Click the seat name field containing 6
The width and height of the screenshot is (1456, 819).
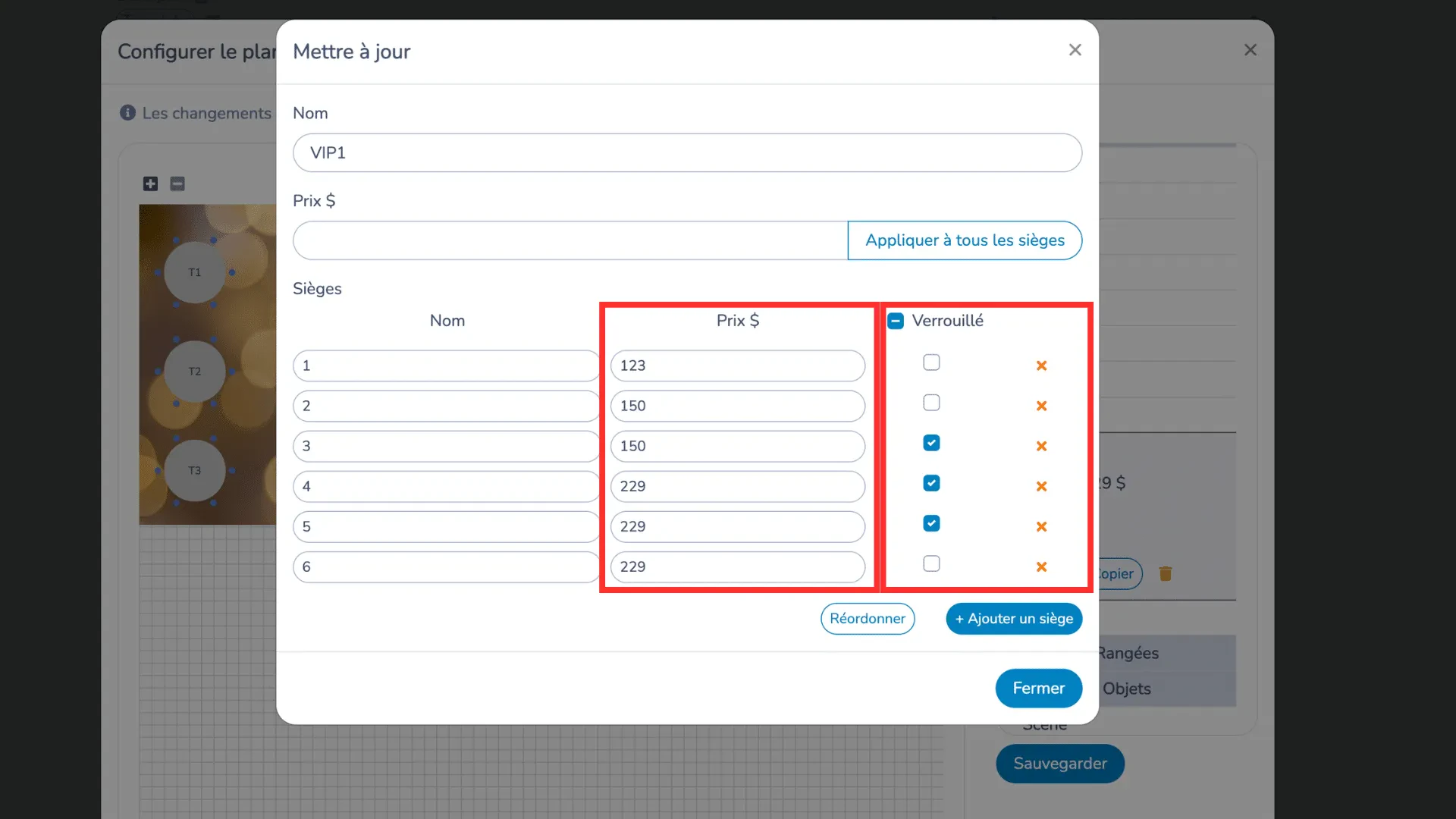pyautogui.click(x=447, y=566)
